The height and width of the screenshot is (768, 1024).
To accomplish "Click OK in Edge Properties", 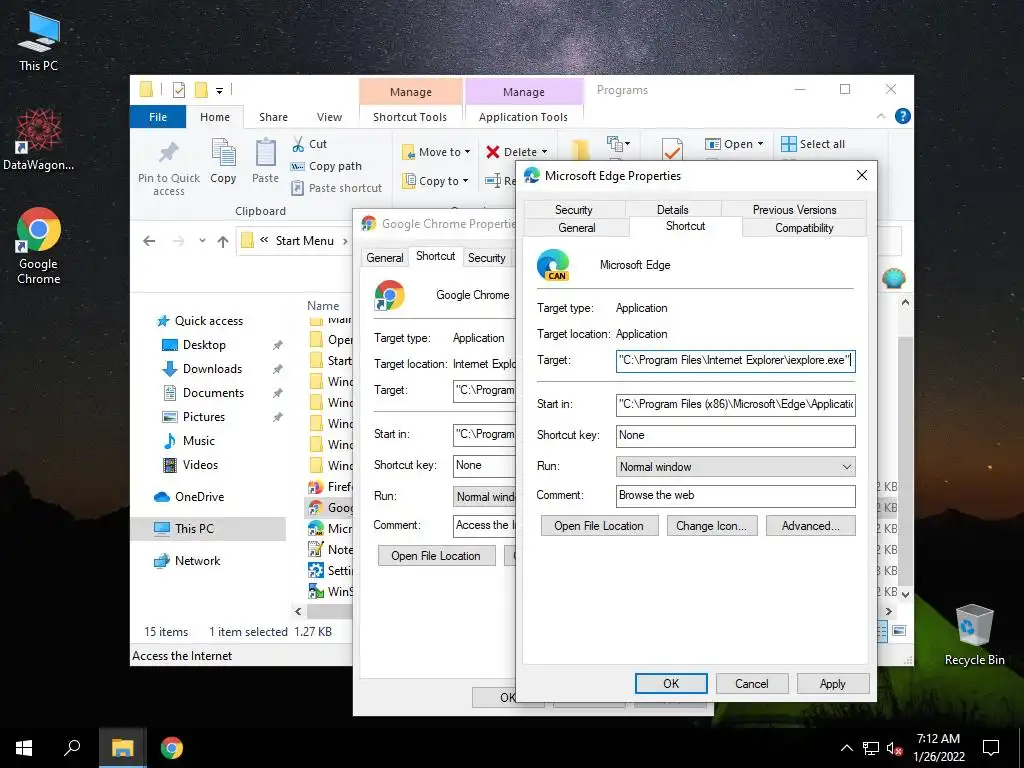I will pos(671,684).
